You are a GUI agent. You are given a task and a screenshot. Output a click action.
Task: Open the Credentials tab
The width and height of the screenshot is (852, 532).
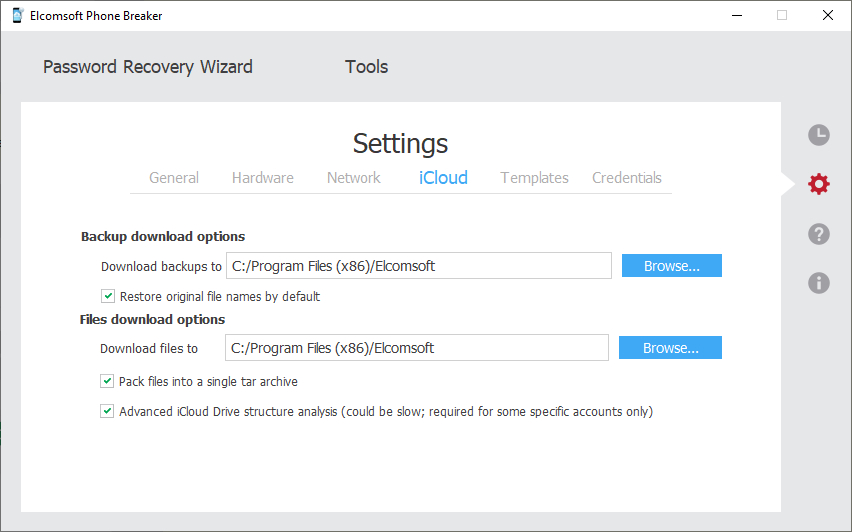(x=627, y=178)
